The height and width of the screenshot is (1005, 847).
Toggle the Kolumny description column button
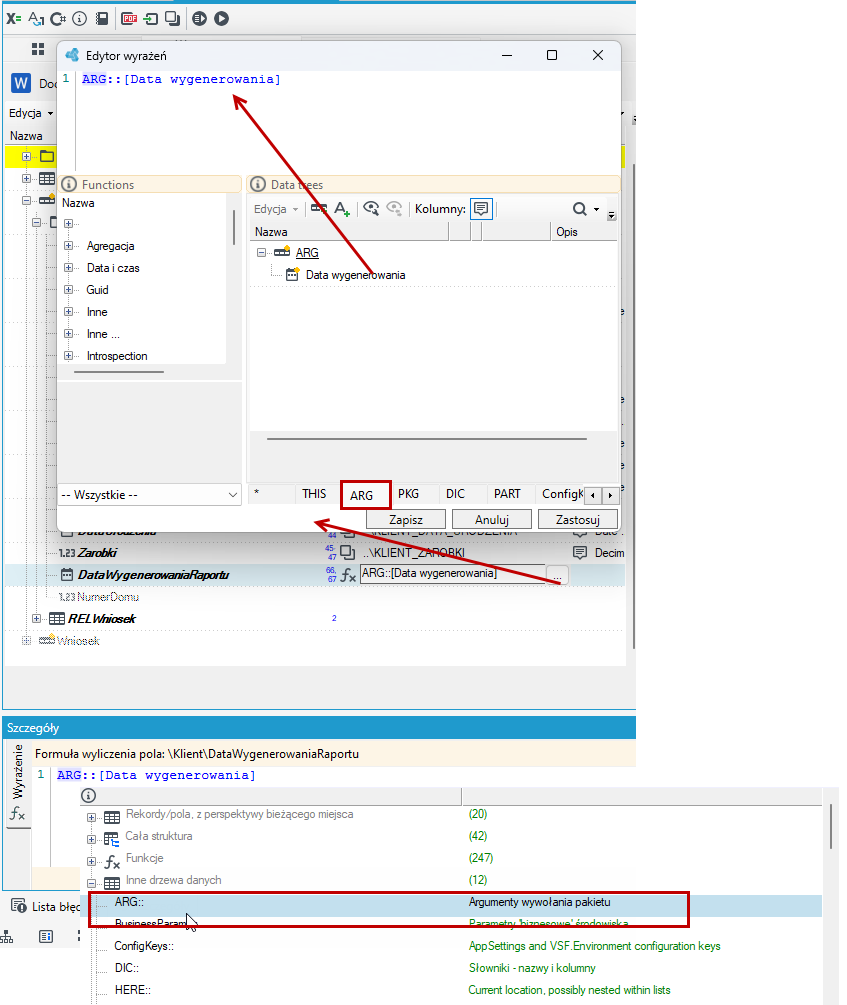[481, 209]
